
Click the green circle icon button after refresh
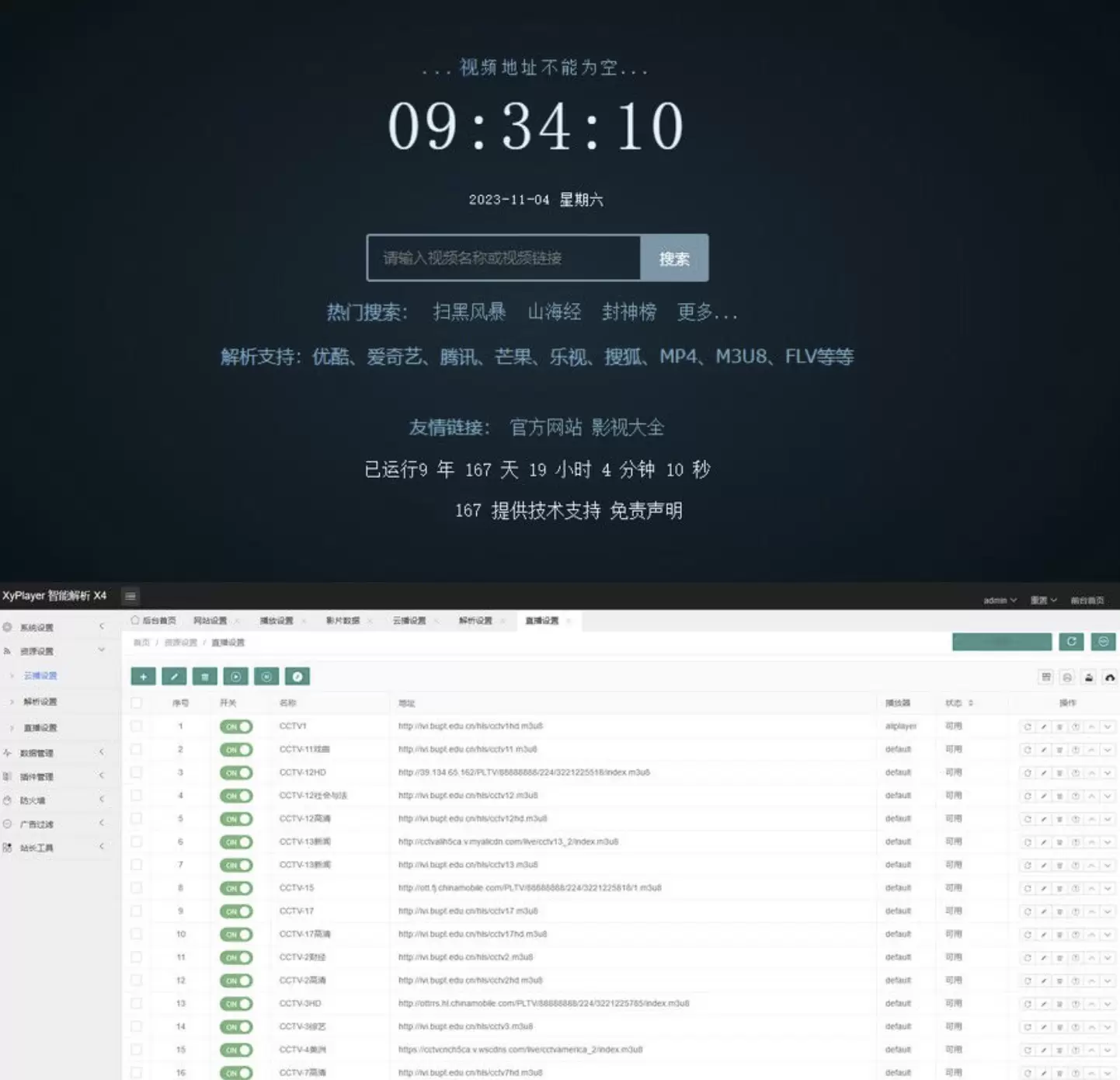tap(1104, 642)
